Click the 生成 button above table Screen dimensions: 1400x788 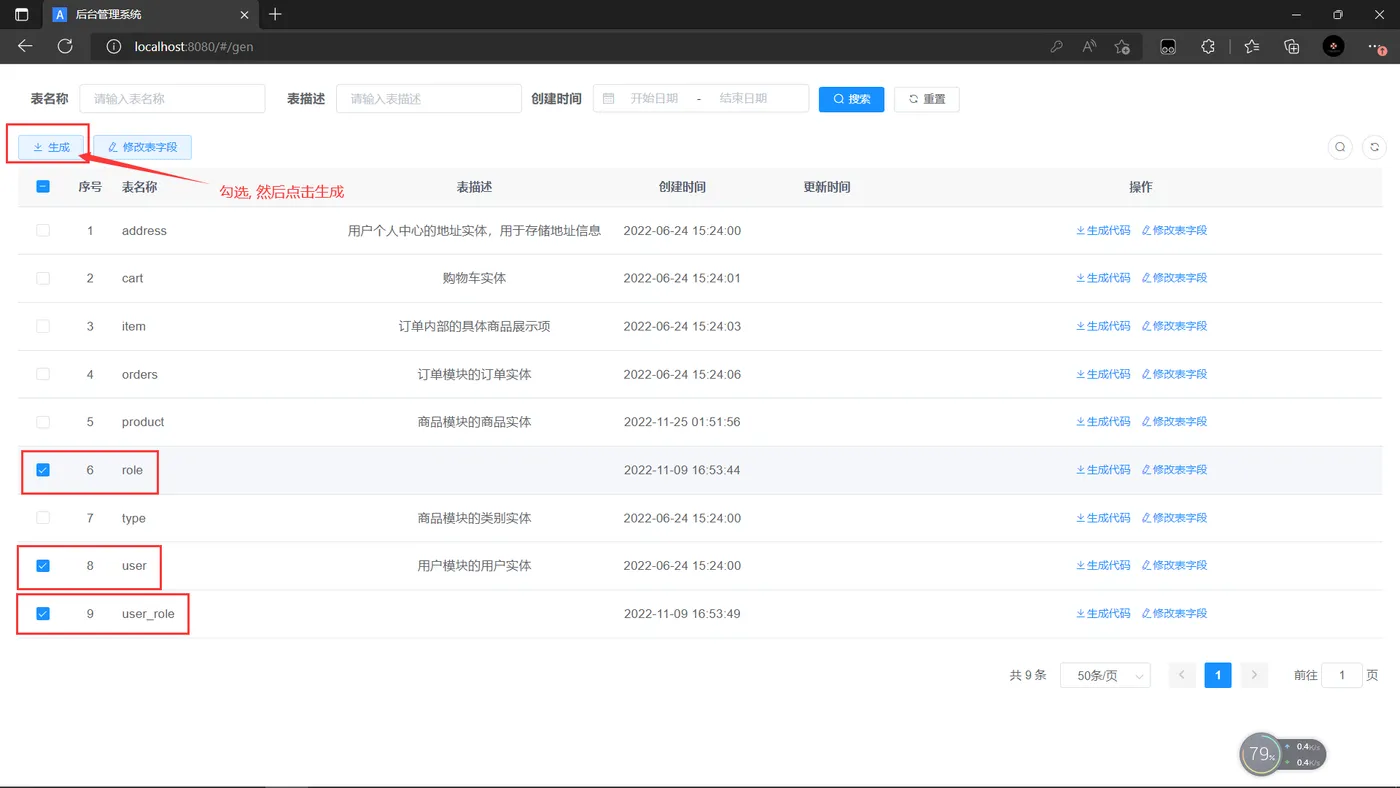tap(51, 147)
